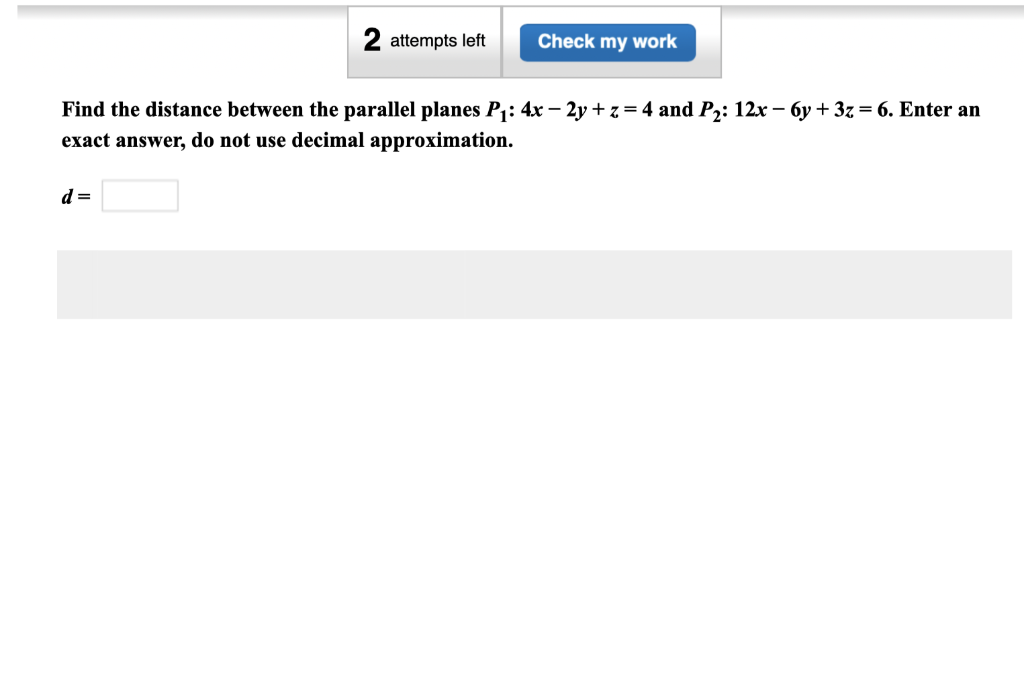The height and width of the screenshot is (688, 1024).
Task: Click the divider between attempts and button
Action: click(503, 41)
